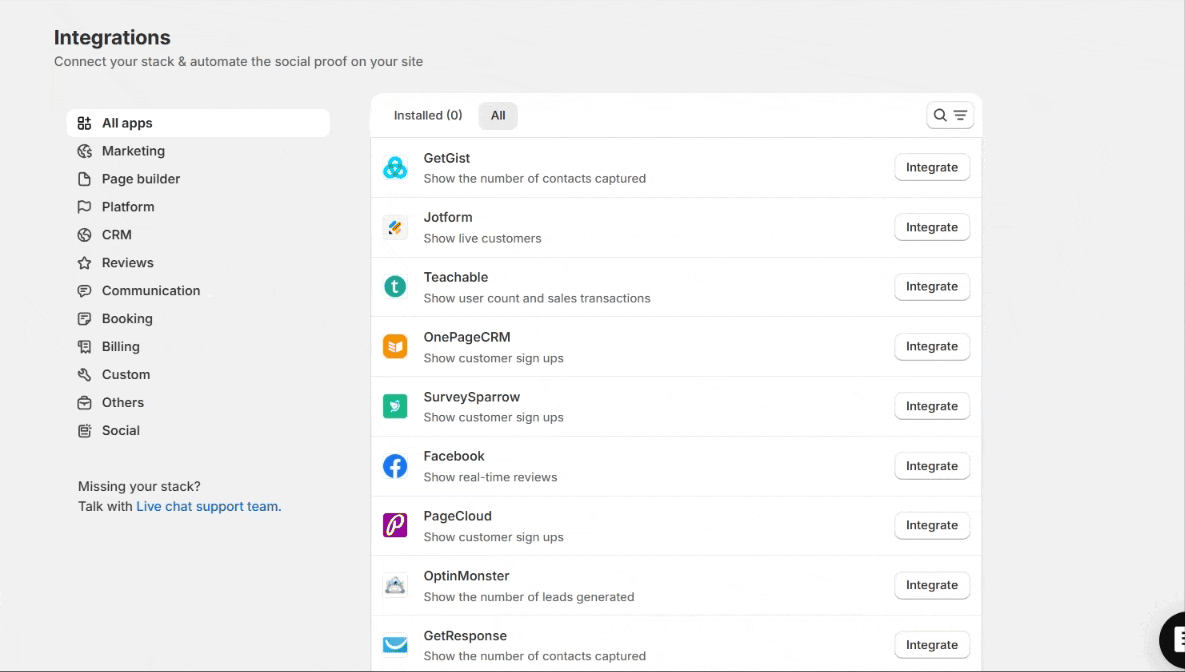Viewport: 1185px width, 672px height.
Task: Click the Jotform app name
Action: pos(448,218)
